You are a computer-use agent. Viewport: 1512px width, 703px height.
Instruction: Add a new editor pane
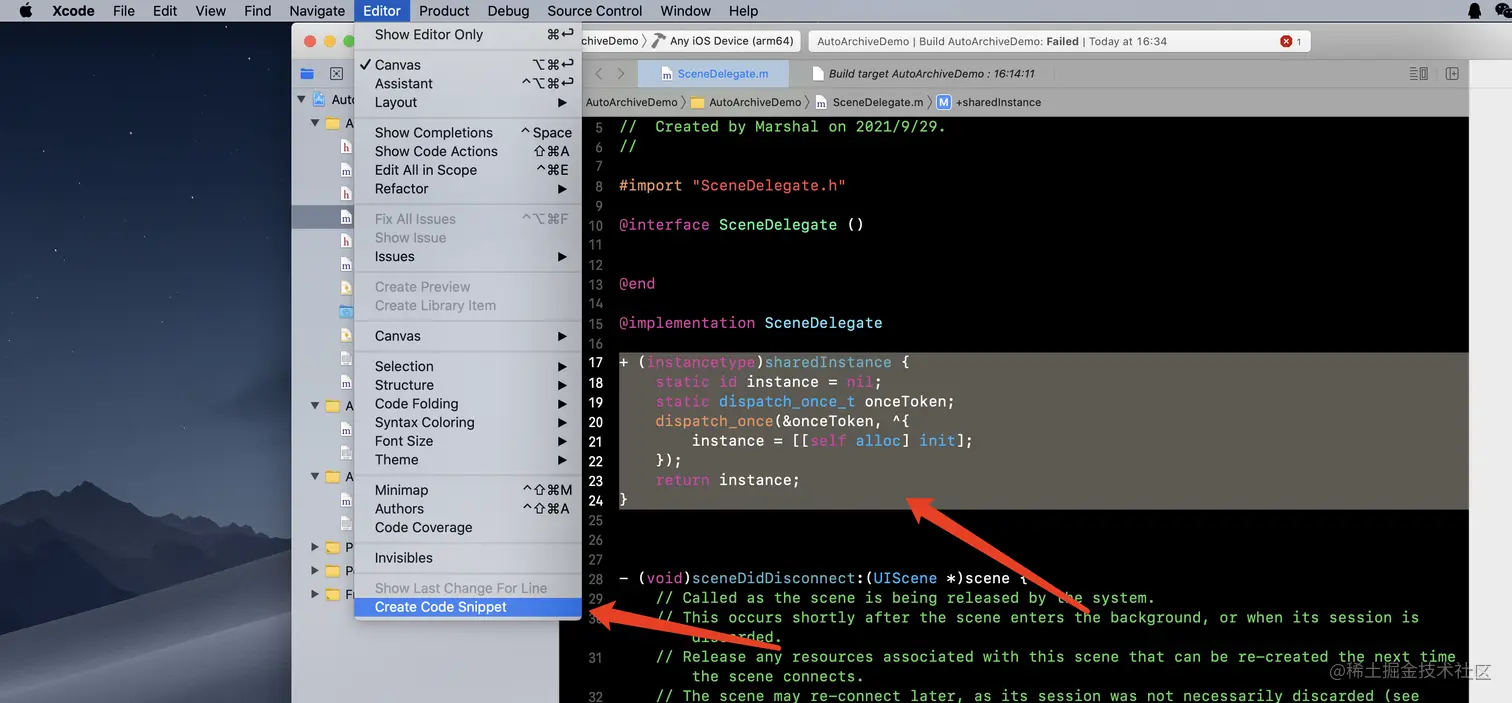[1452, 74]
